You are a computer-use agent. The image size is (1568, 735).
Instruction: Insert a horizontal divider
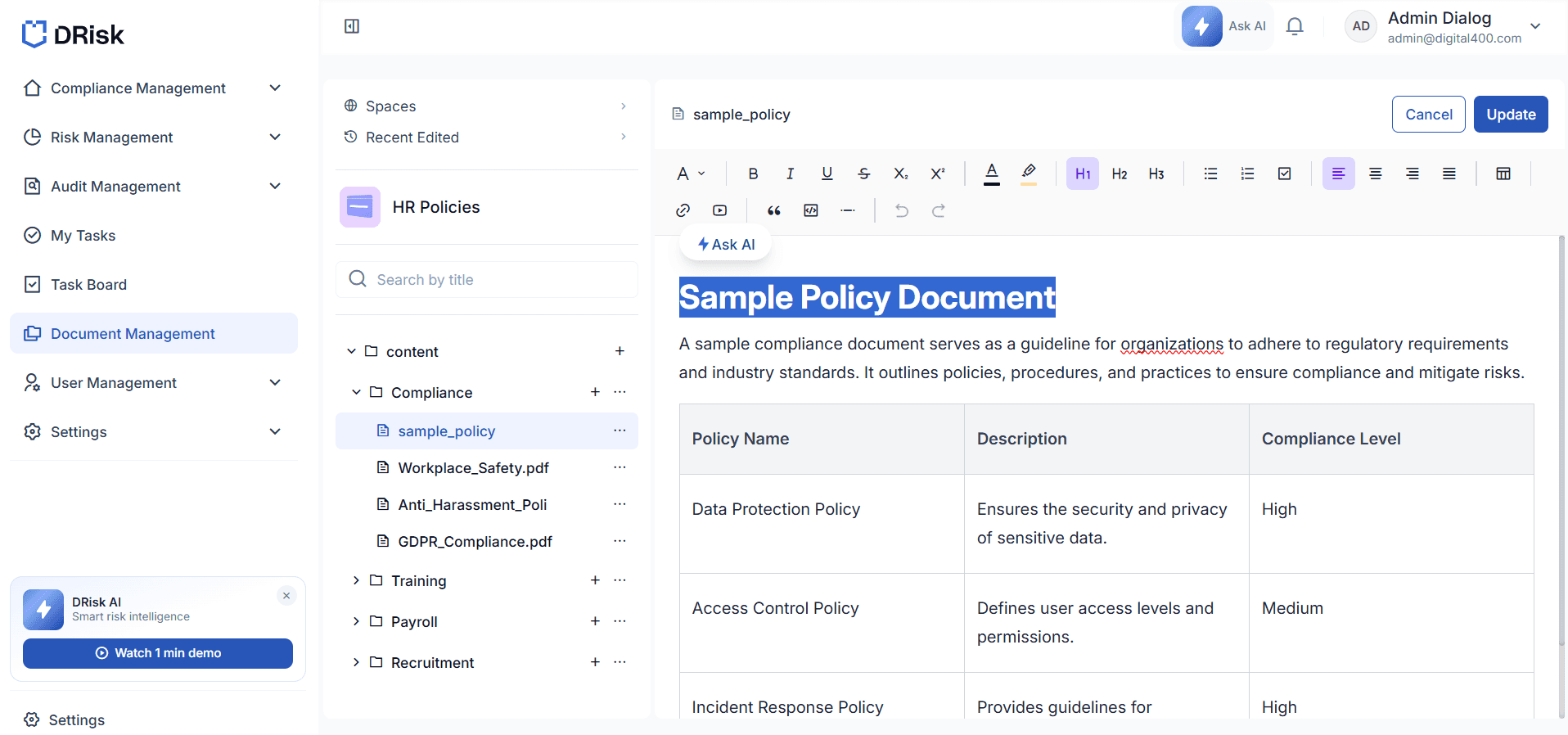click(x=848, y=210)
